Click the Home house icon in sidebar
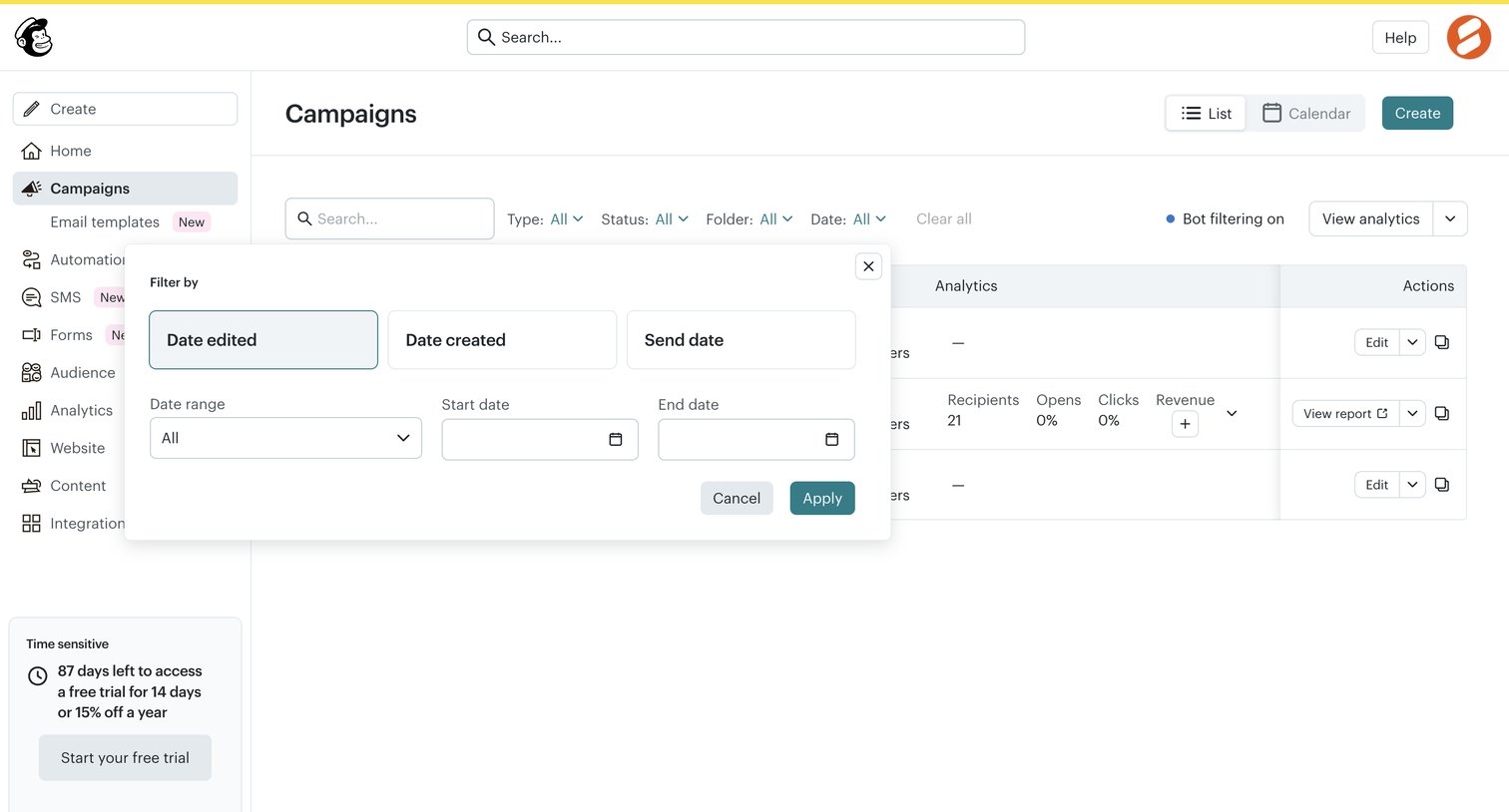The width and height of the screenshot is (1509, 812). (x=32, y=151)
